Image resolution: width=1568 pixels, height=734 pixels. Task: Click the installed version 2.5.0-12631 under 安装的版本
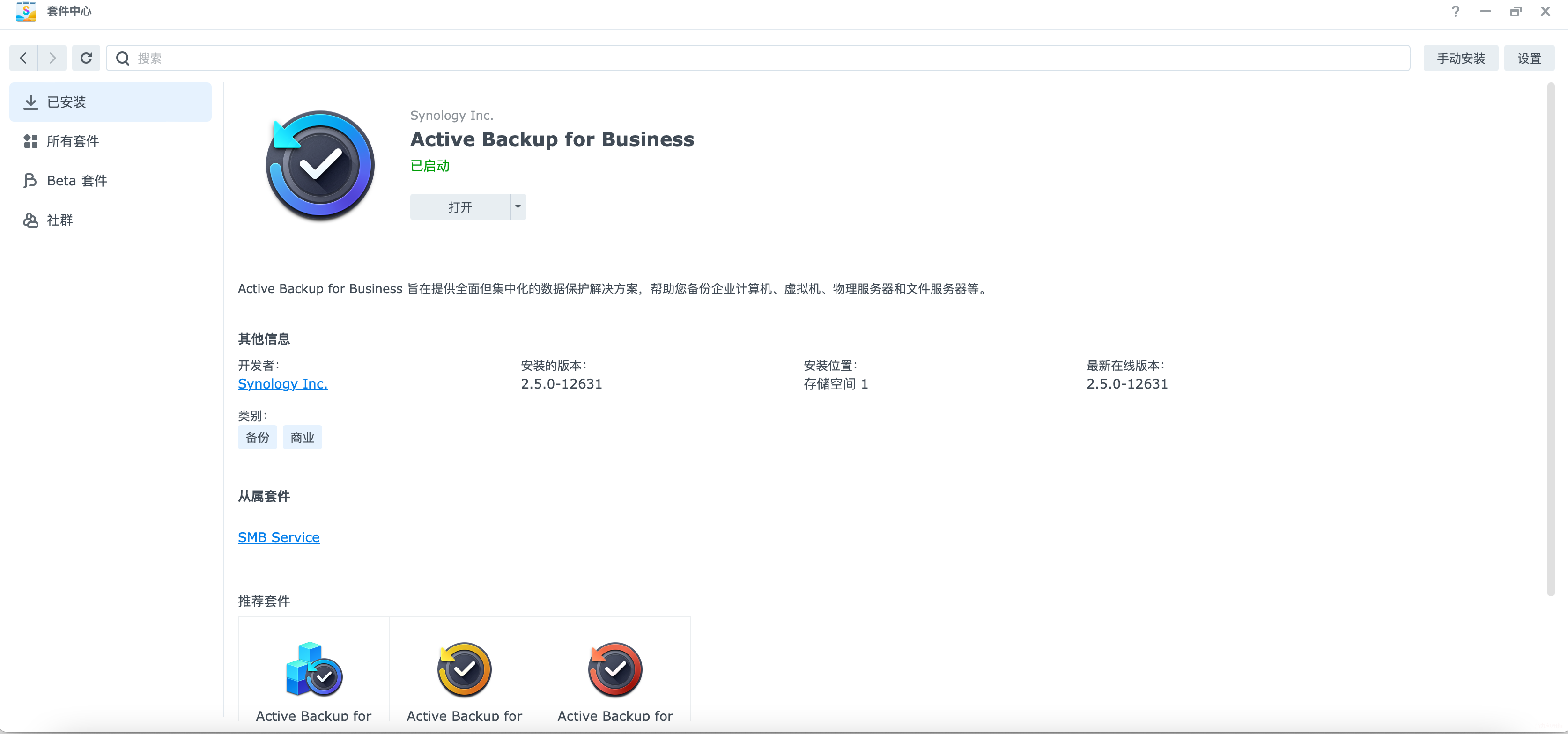pos(561,383)
